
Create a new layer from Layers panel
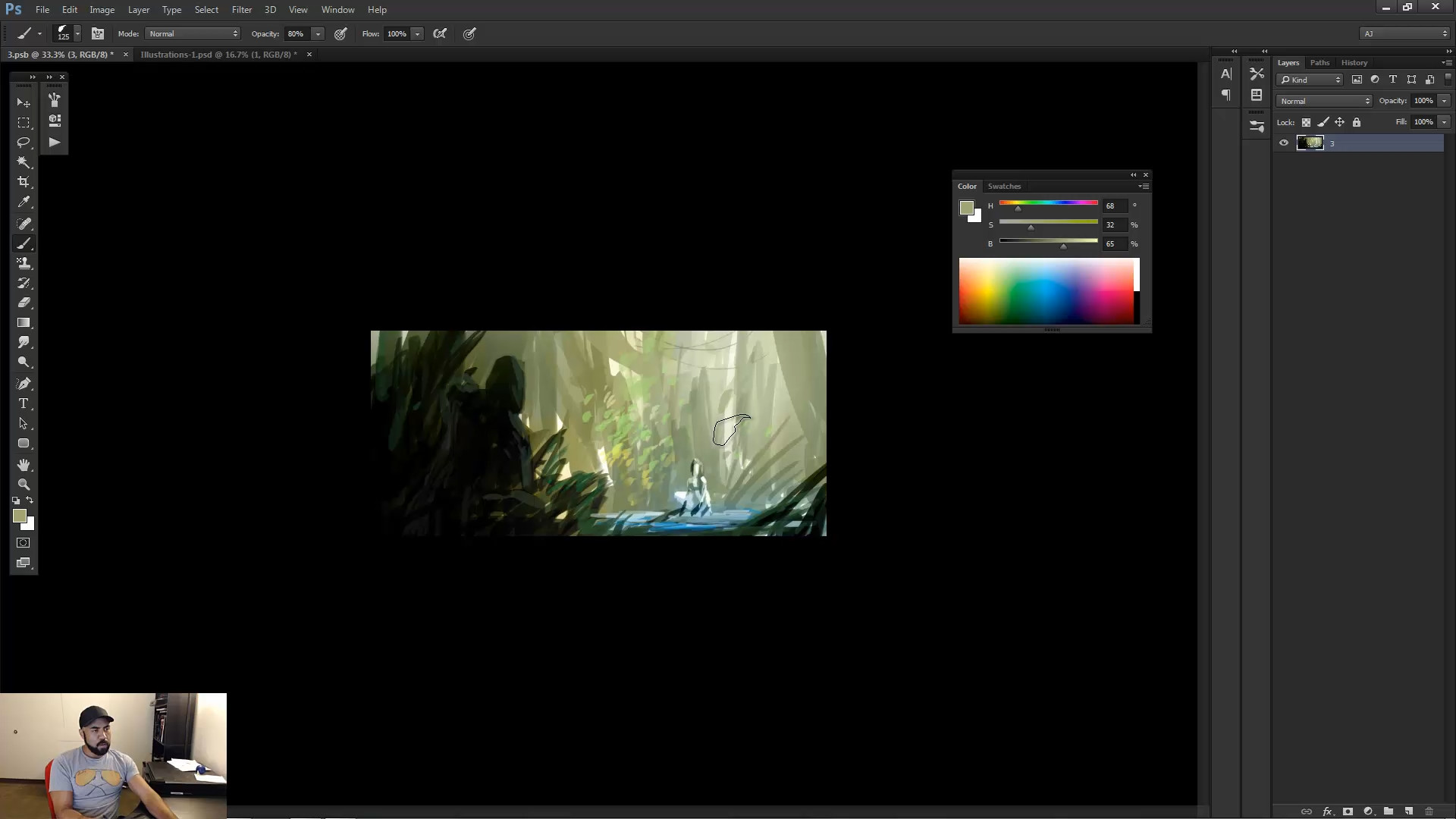pyautogui.click(x=1408, y=811)
